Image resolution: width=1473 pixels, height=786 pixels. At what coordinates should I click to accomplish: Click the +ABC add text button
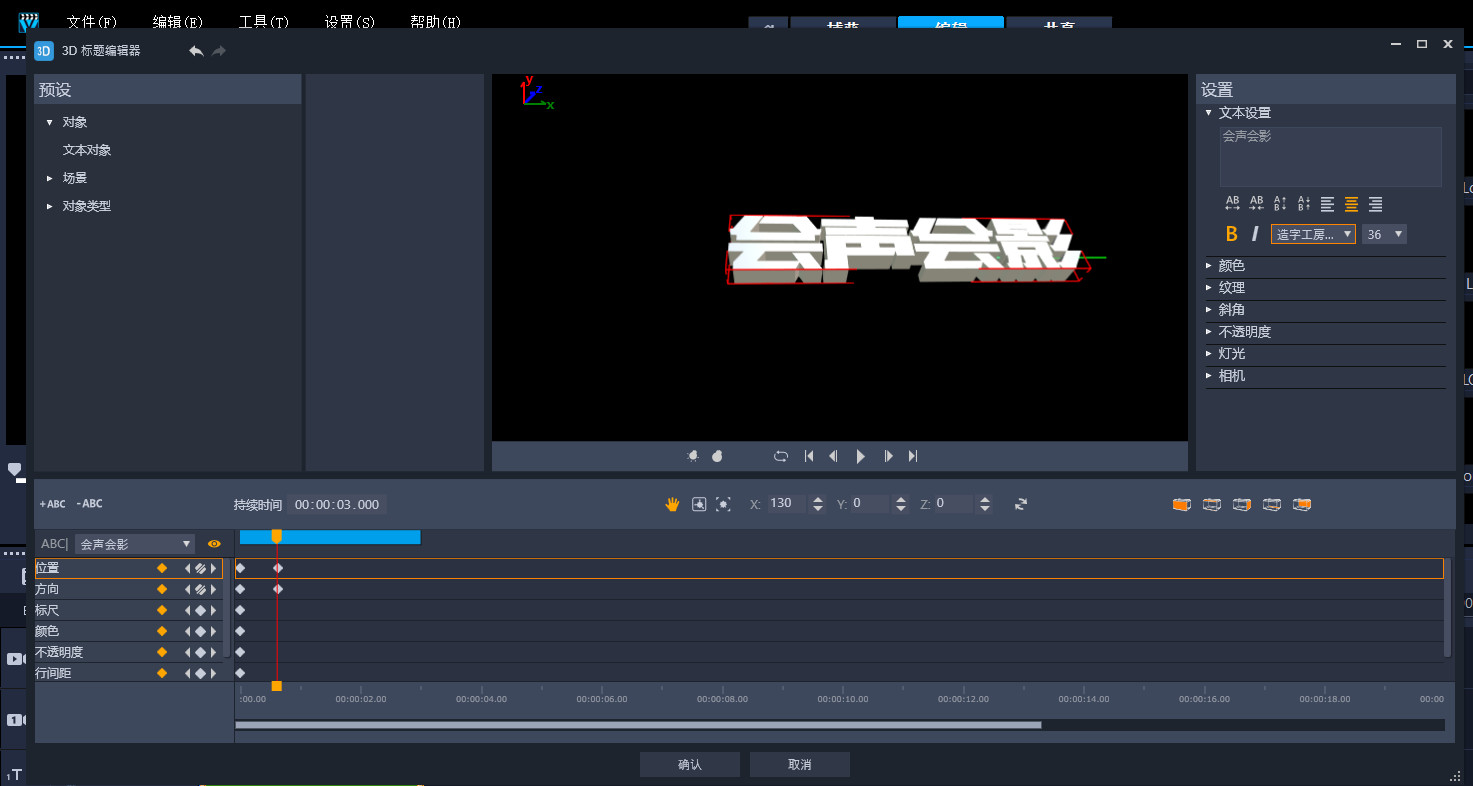52,504
